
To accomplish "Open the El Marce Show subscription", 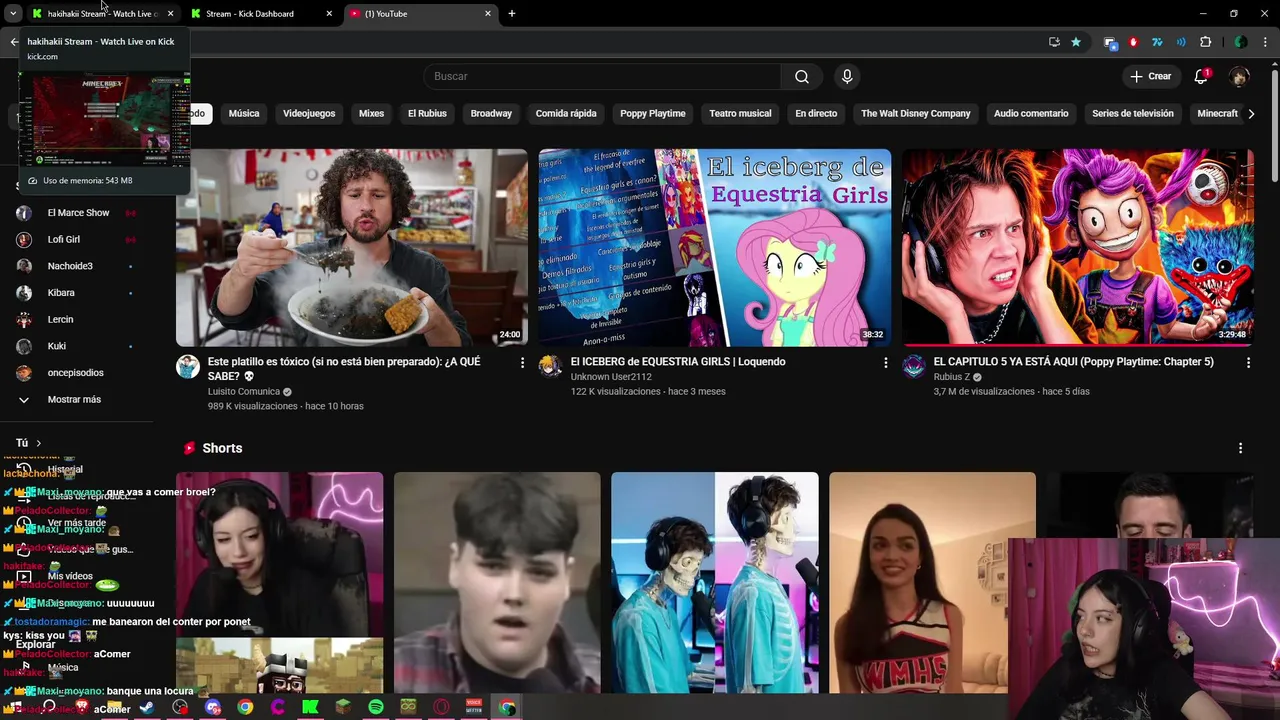I will point(76,213).
